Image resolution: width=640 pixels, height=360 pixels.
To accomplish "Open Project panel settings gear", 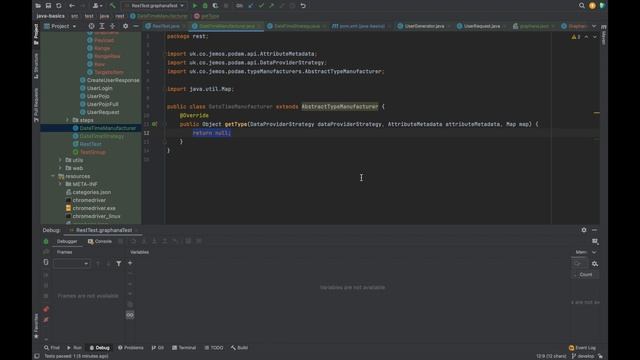I will (x=125, y=26).
